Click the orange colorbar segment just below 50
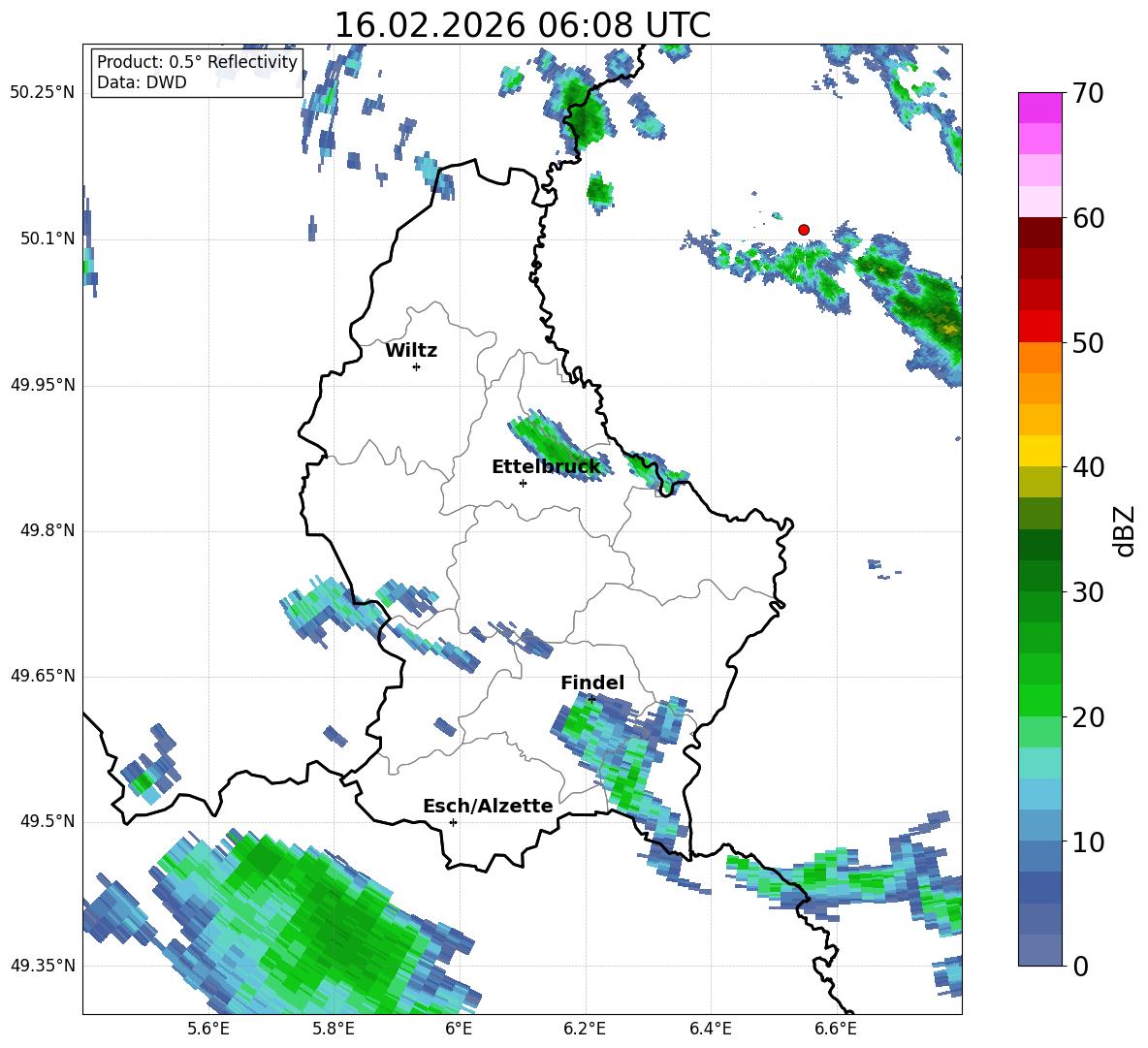The height and width of the screenshot is (1048, 1148). pos(1039,358)
